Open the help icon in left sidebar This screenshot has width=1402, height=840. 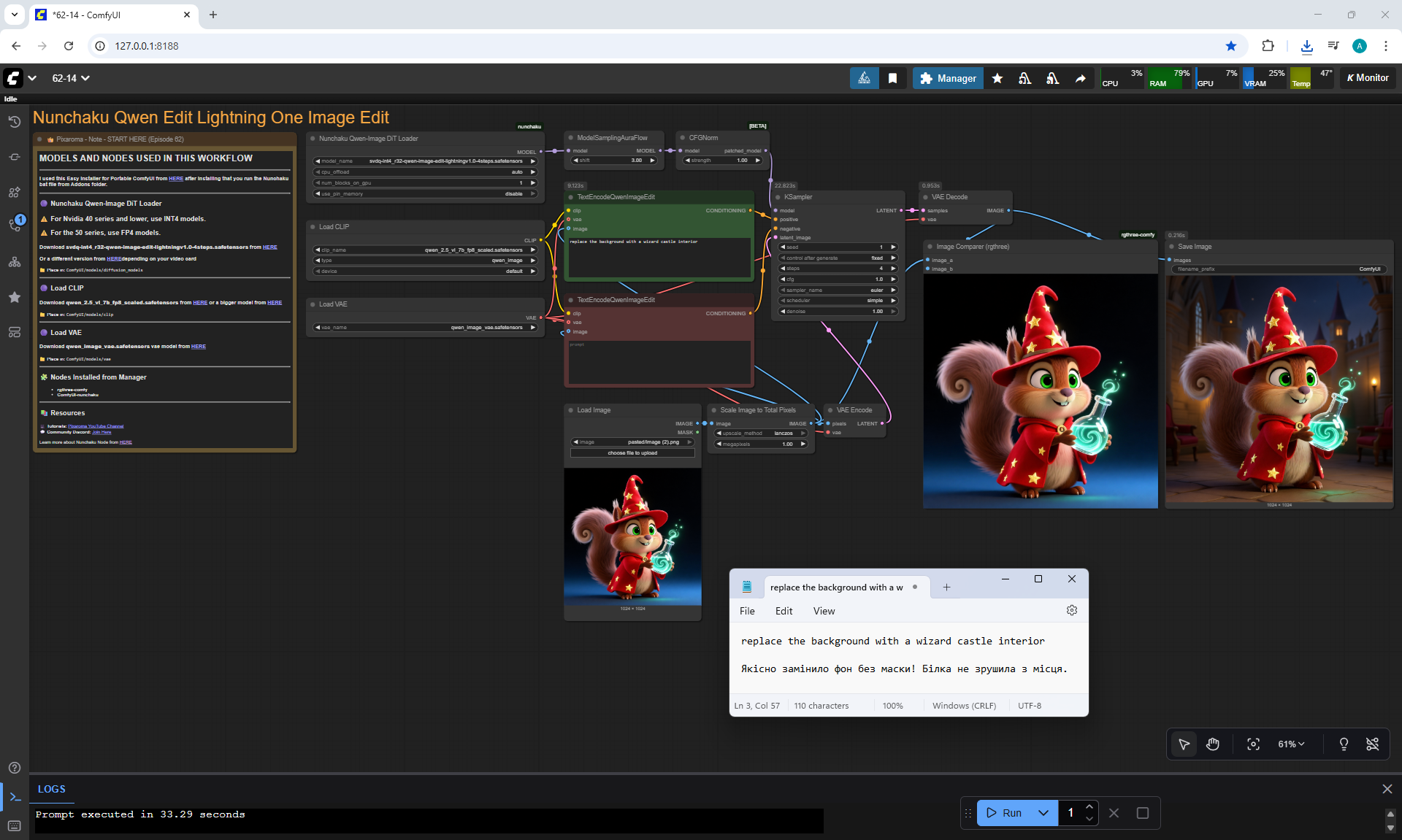[14, 768]
